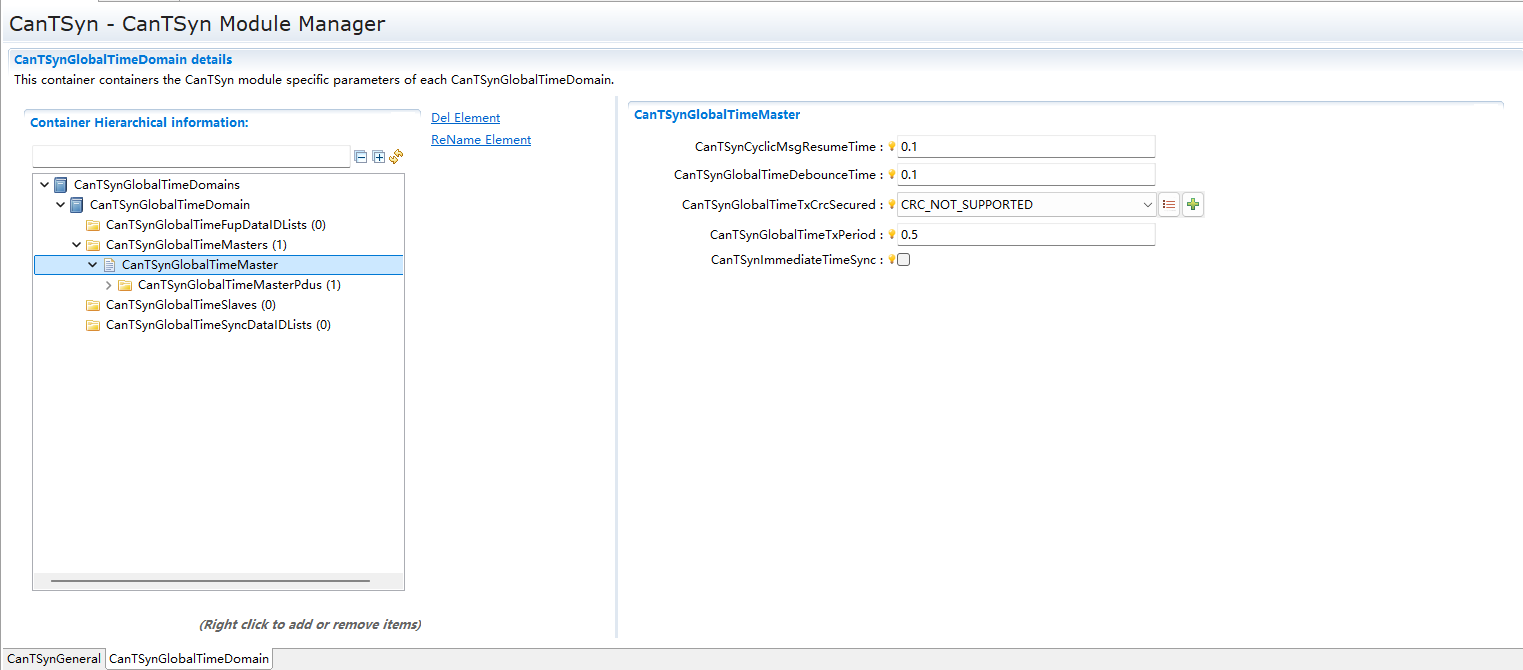Click lightbulb hint next to CanTSynCyclicMsgResumeTime
1523x670 pixels.
coord(891,147)
